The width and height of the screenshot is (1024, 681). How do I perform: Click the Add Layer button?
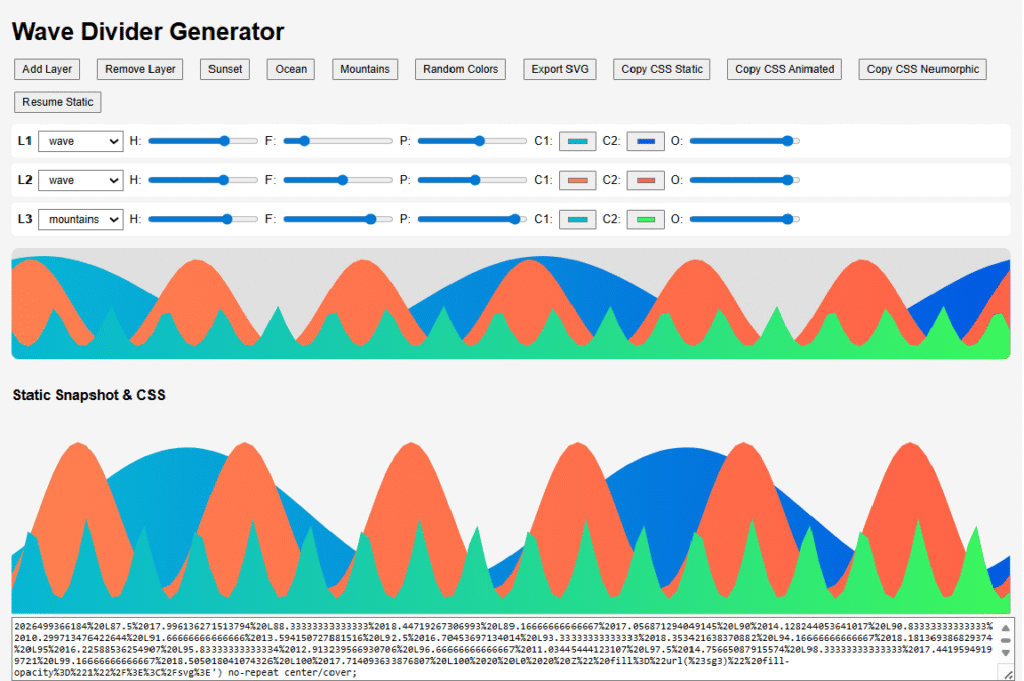(46, 69)
